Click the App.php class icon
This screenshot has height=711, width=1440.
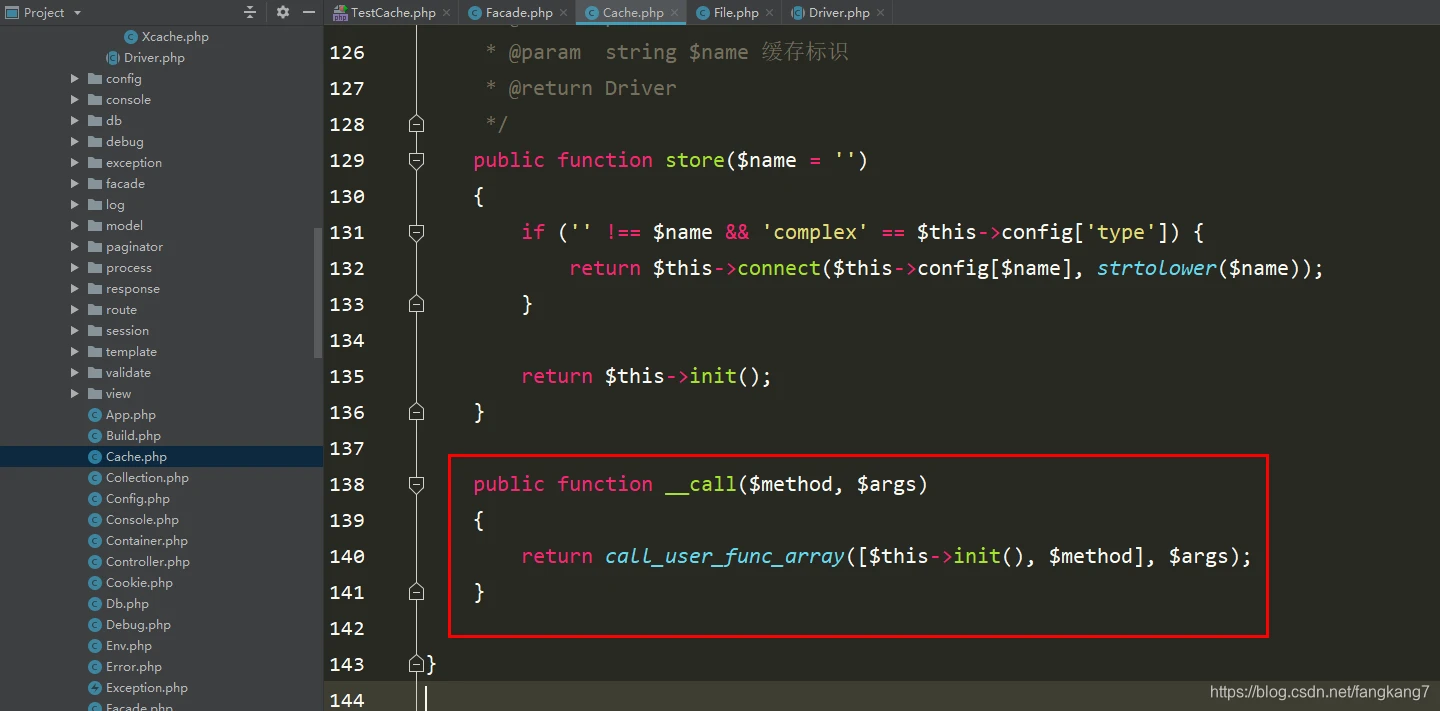point(95,415)
